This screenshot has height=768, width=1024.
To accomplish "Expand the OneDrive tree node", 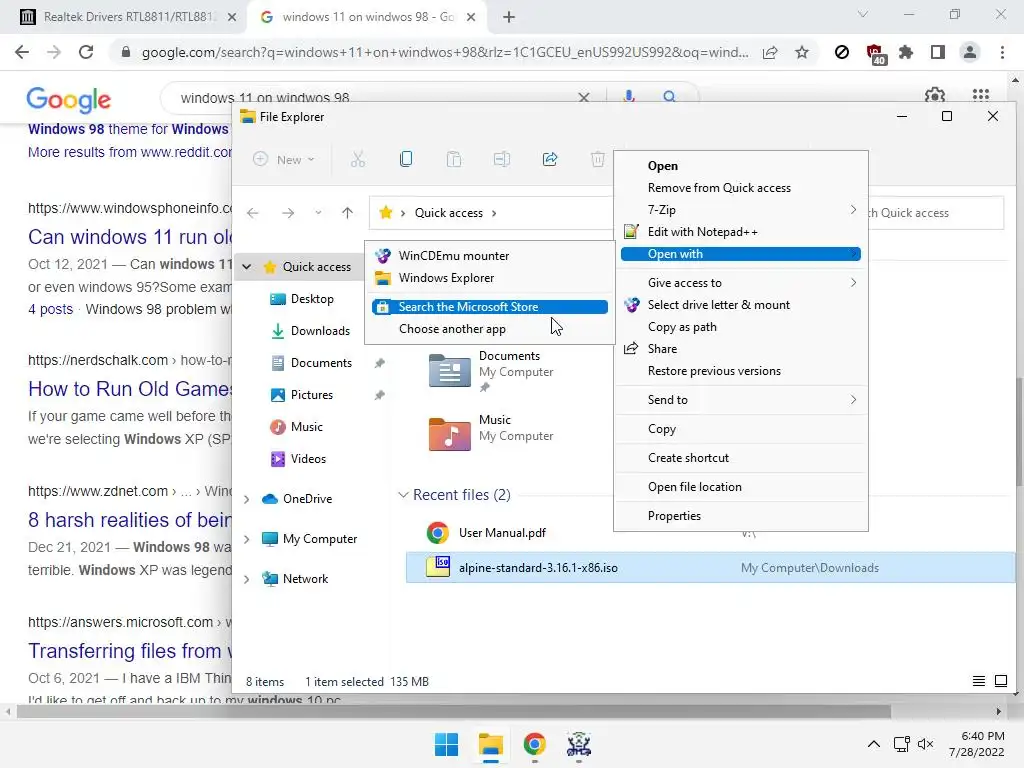I will coord(246,499).
